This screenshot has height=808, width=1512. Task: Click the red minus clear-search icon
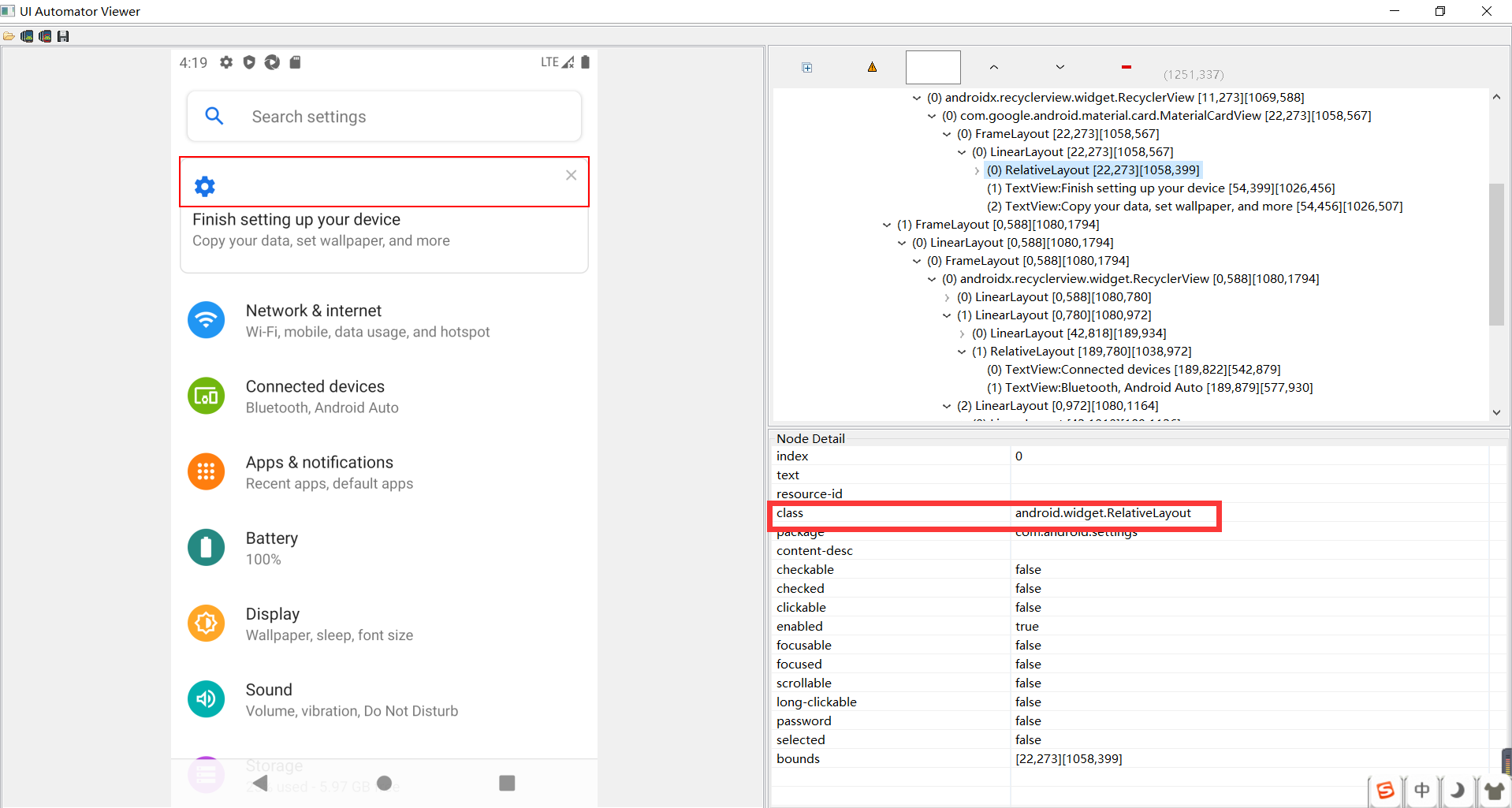(1127, 67)
